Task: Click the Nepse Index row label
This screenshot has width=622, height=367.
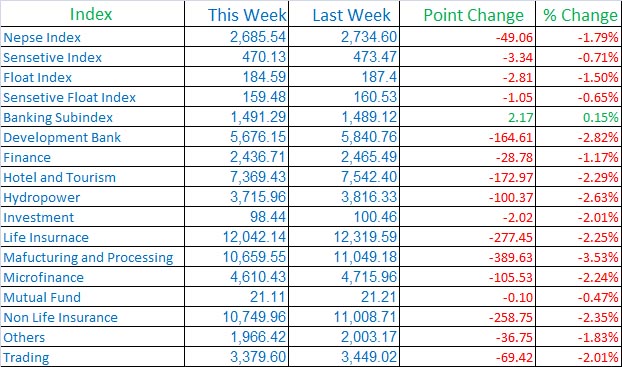Action: coord(42,37)
